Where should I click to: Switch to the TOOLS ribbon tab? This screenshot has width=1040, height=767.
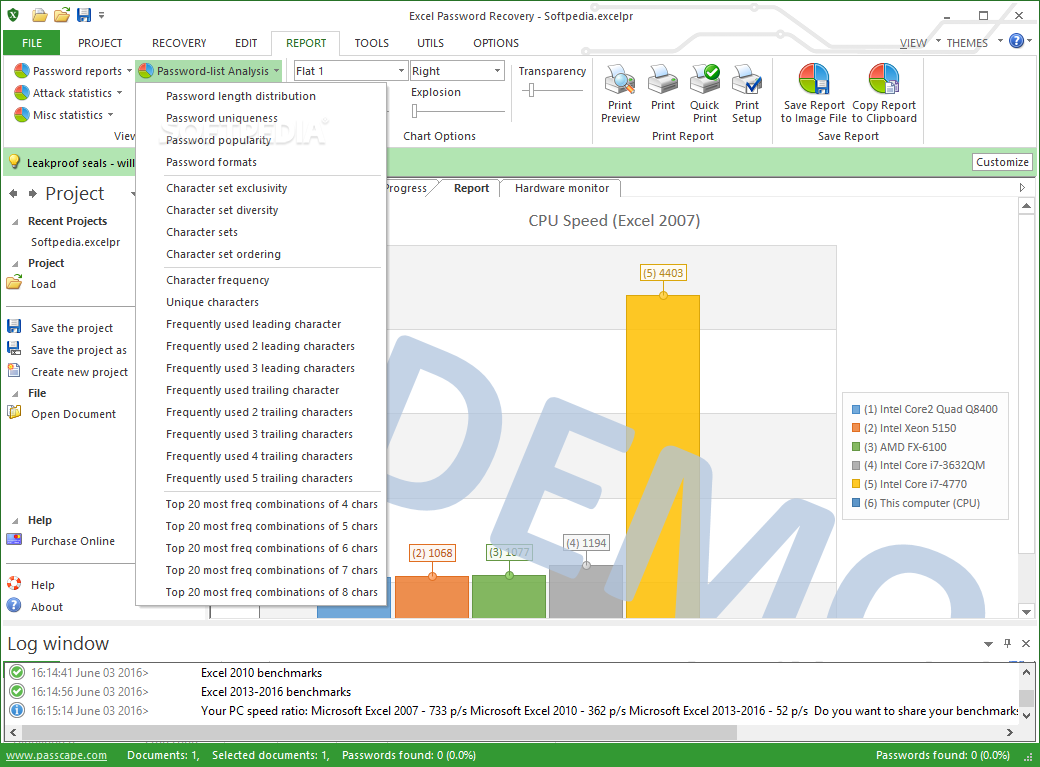[371, 43]
